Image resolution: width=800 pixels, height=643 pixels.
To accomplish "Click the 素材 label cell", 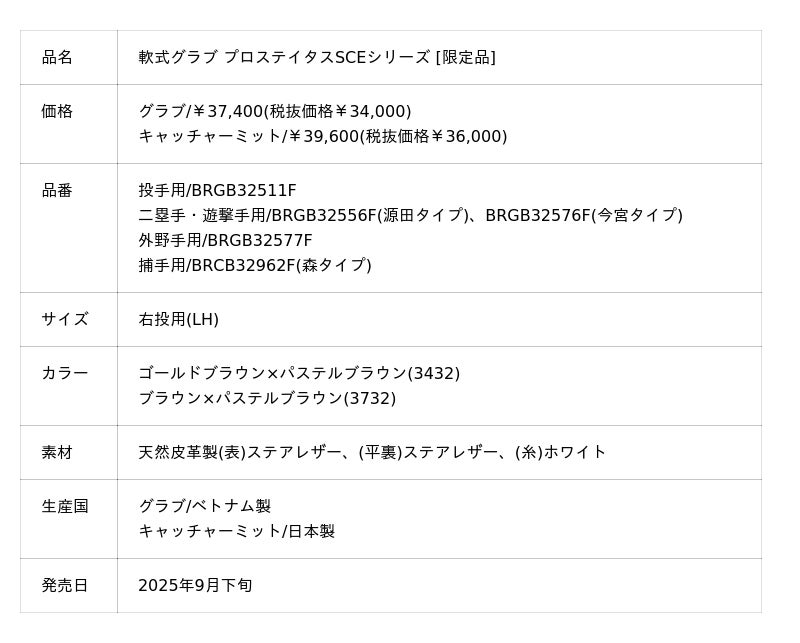I will [x=57, y=452].
